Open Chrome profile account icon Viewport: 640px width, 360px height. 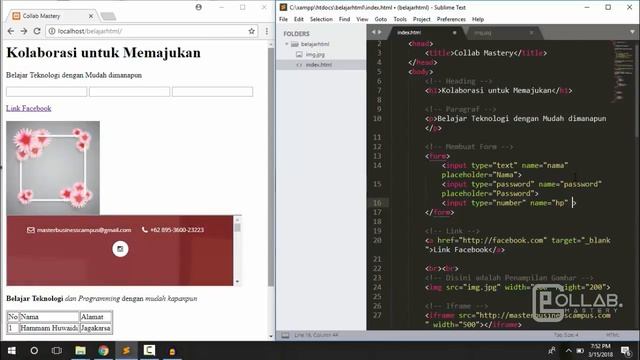coord(198,7)
